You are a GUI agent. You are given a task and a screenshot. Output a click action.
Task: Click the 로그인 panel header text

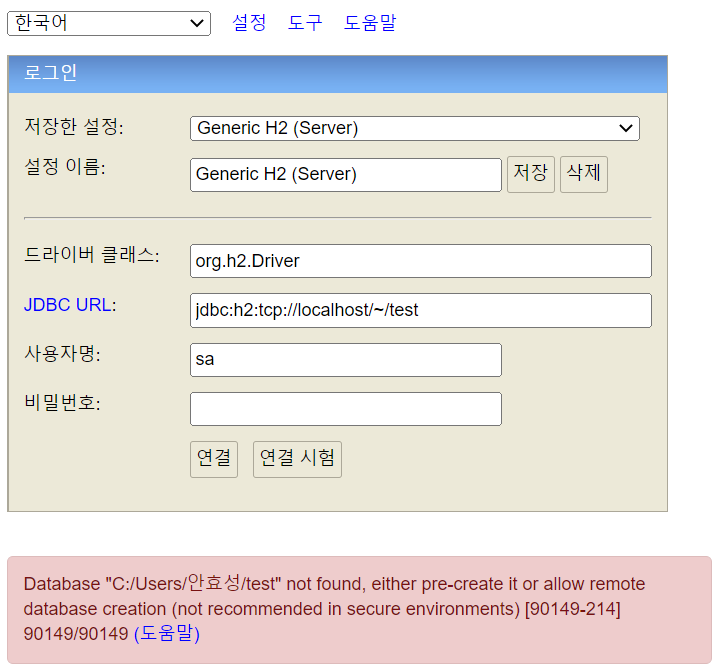[x=50, y=73]
